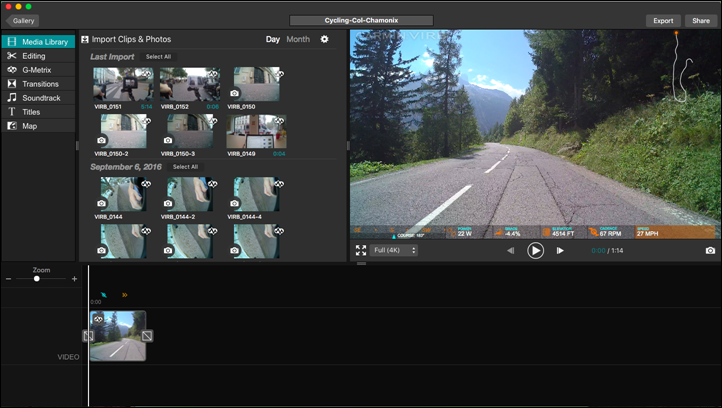Click the timeline Zoom slider handle

(37, 279)
